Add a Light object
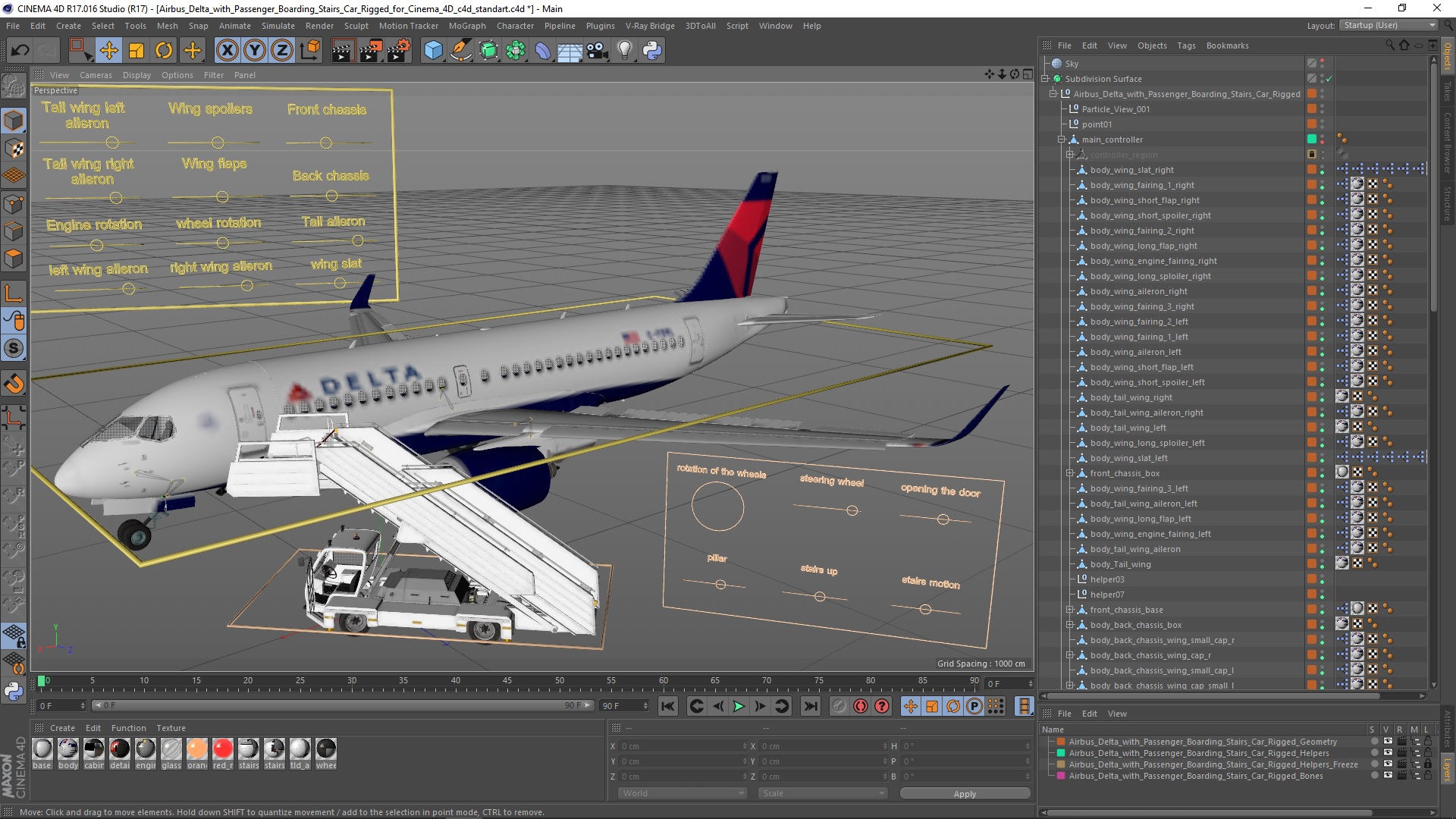Viewport: 1456px width, 819px height. coord(625,51)
